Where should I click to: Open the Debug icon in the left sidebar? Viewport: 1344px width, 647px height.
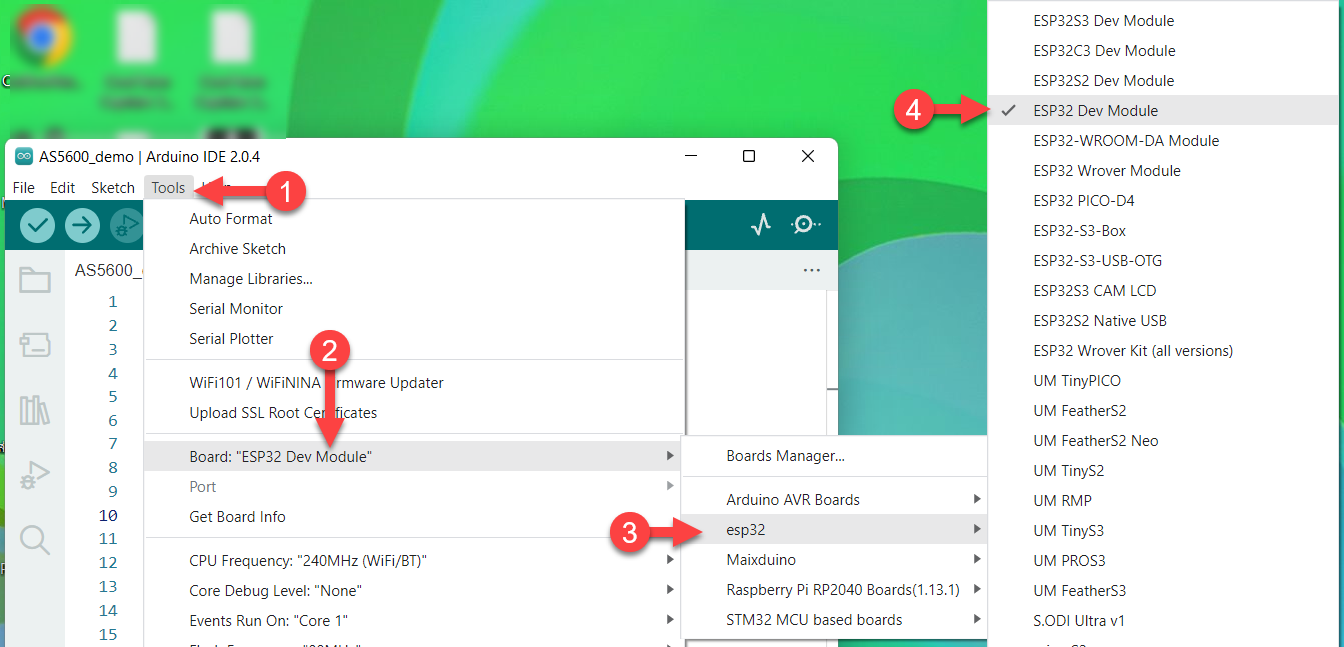pyautogui.click(x=35, y=474)
